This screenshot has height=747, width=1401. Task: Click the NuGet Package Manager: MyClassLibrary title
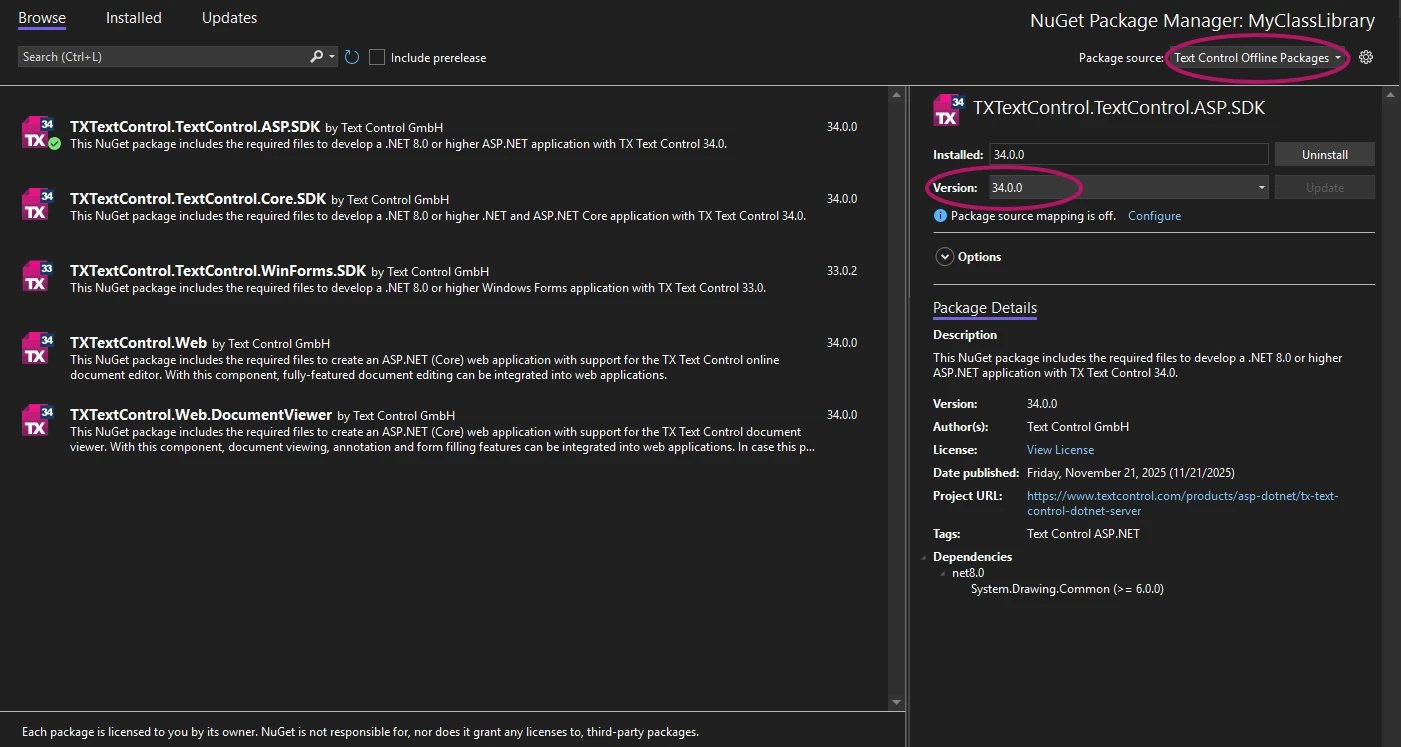(1202, 20)
